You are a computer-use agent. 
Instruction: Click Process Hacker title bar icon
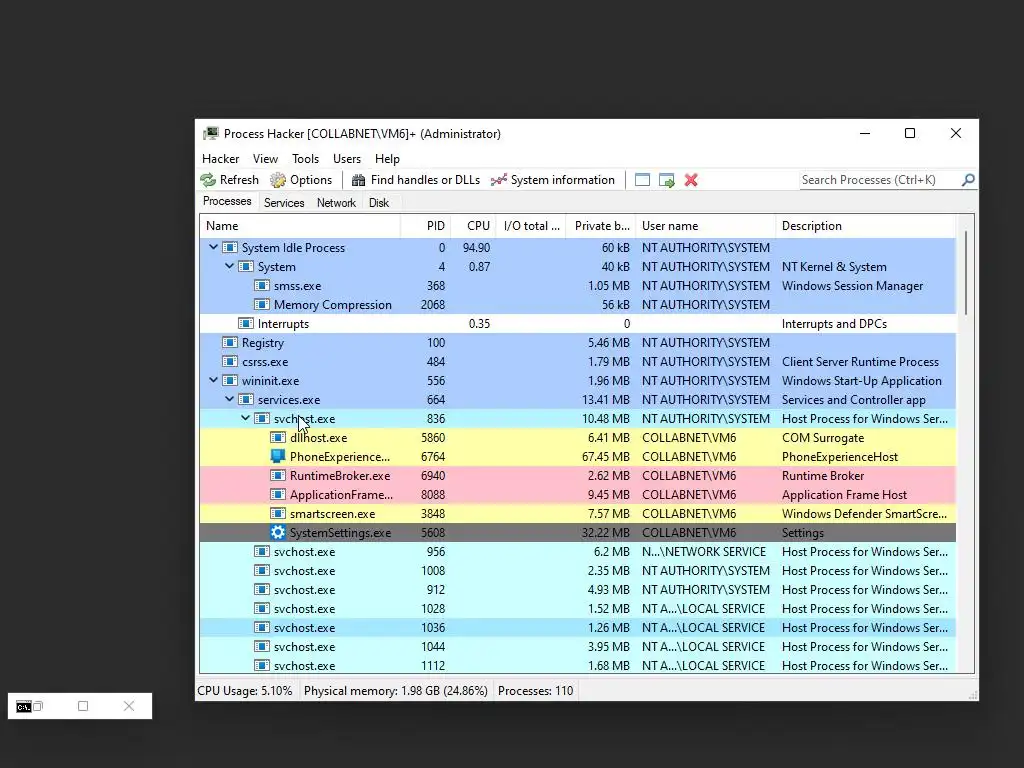(x=211, y=133)
